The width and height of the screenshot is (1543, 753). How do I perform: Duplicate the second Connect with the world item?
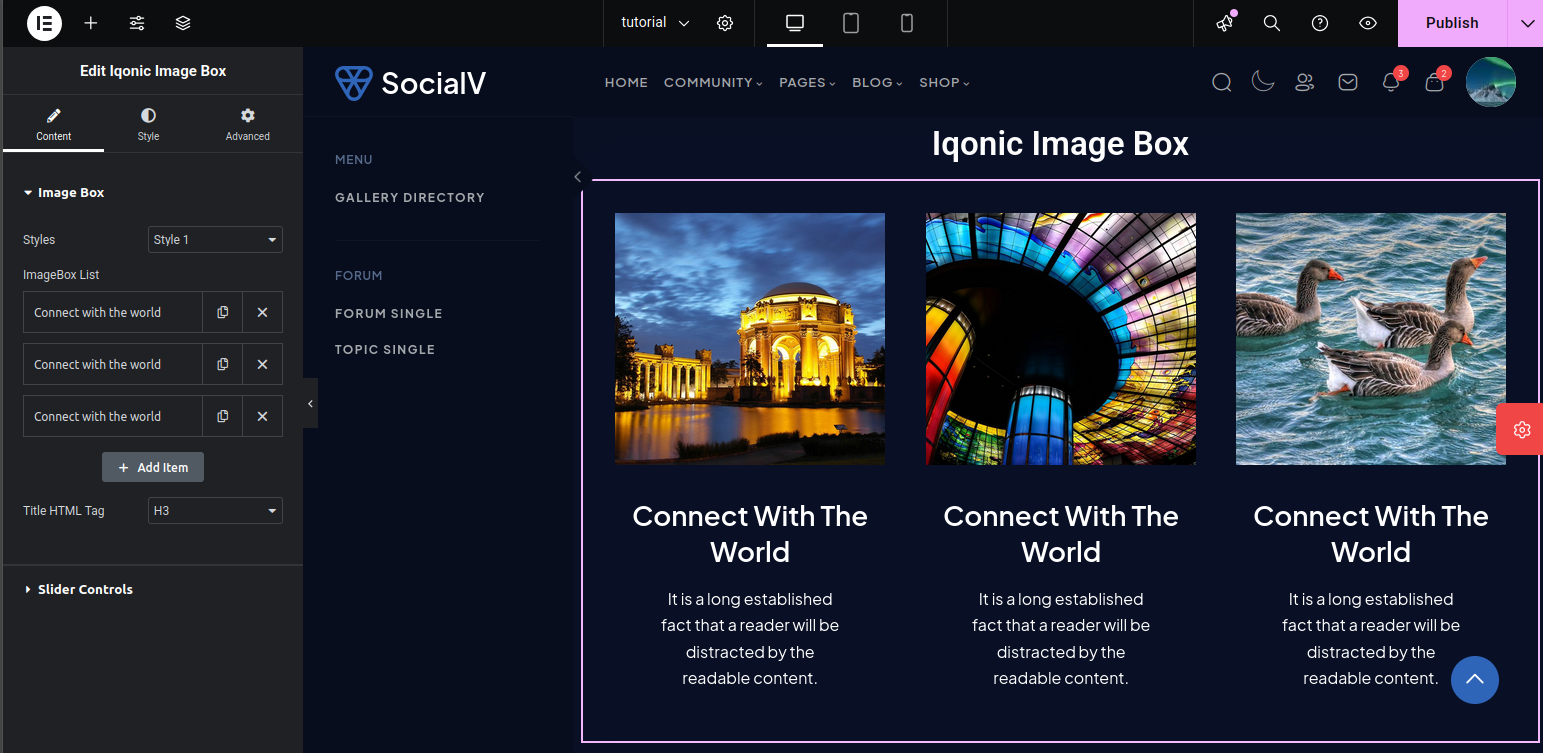click(222, 364)
